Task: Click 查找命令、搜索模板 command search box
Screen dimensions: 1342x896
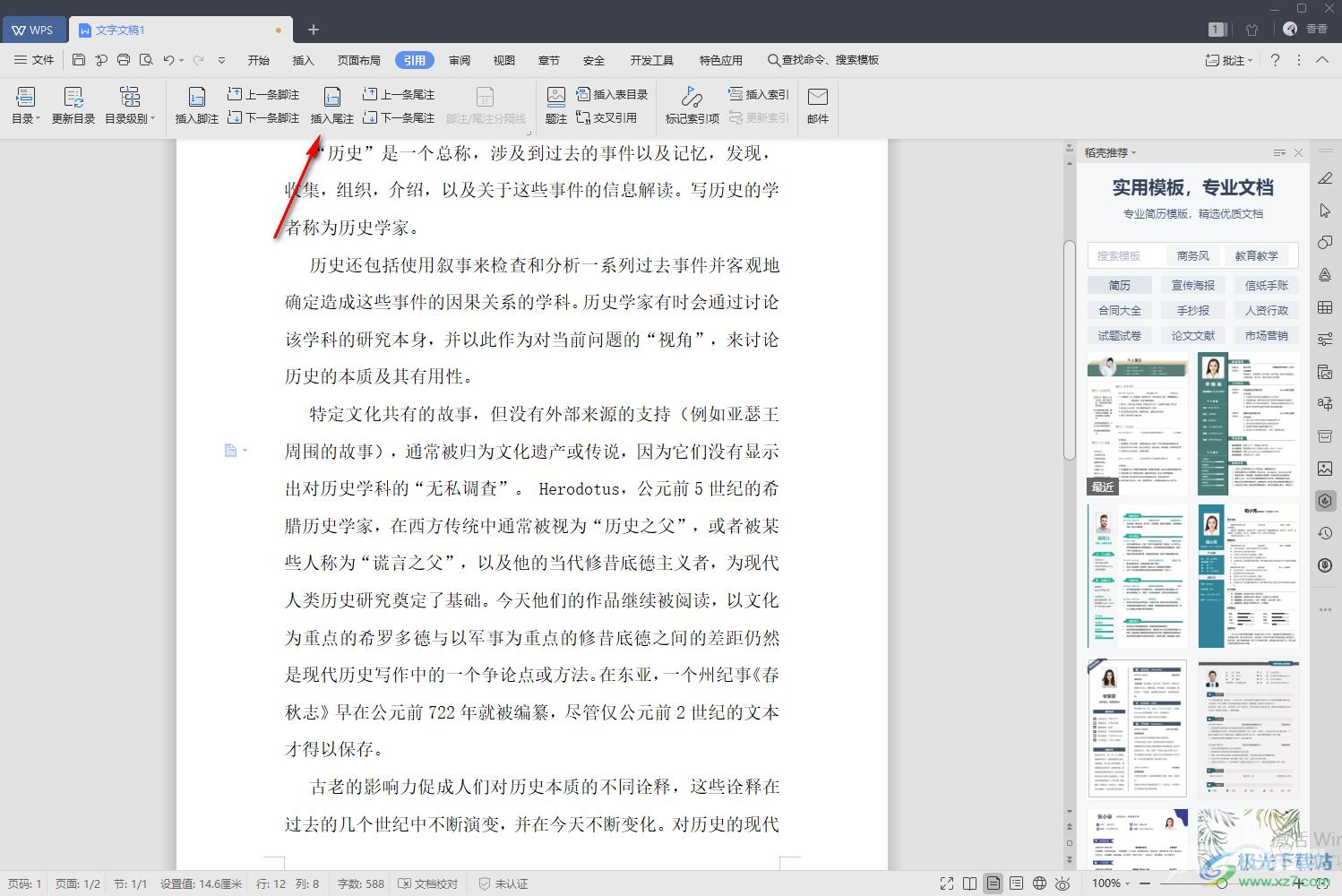Action: pos(823,60)
